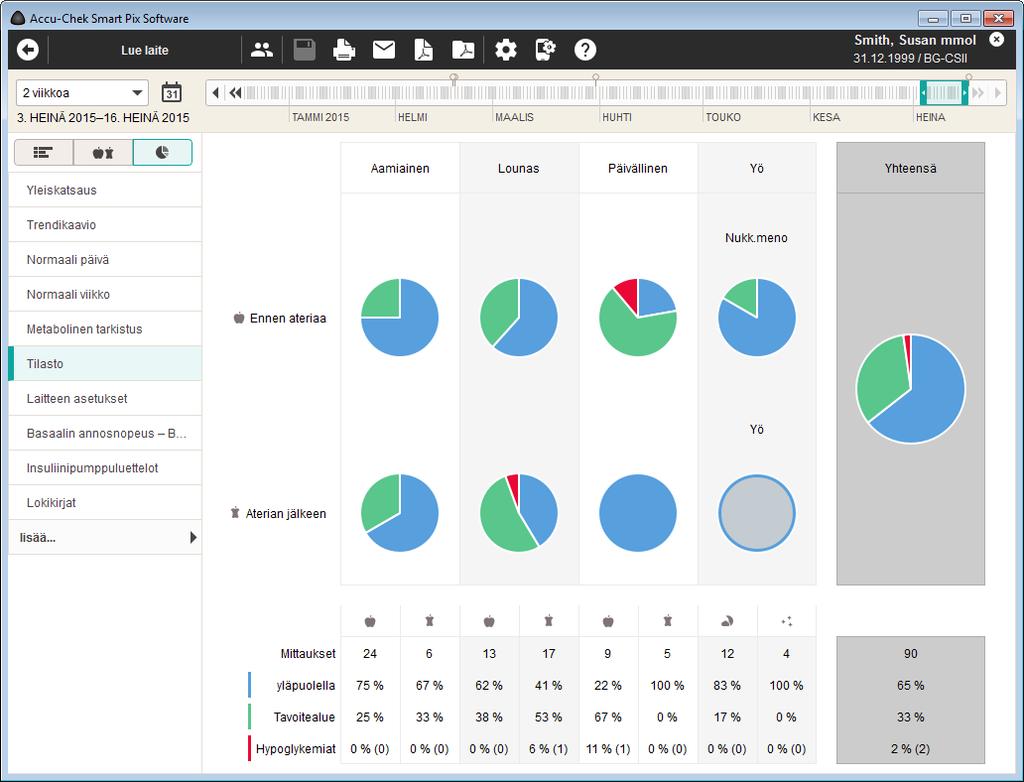Open Yleiskatsaus report
The height and width of the screenshot is (782, 1024).
tap(105, 190)
